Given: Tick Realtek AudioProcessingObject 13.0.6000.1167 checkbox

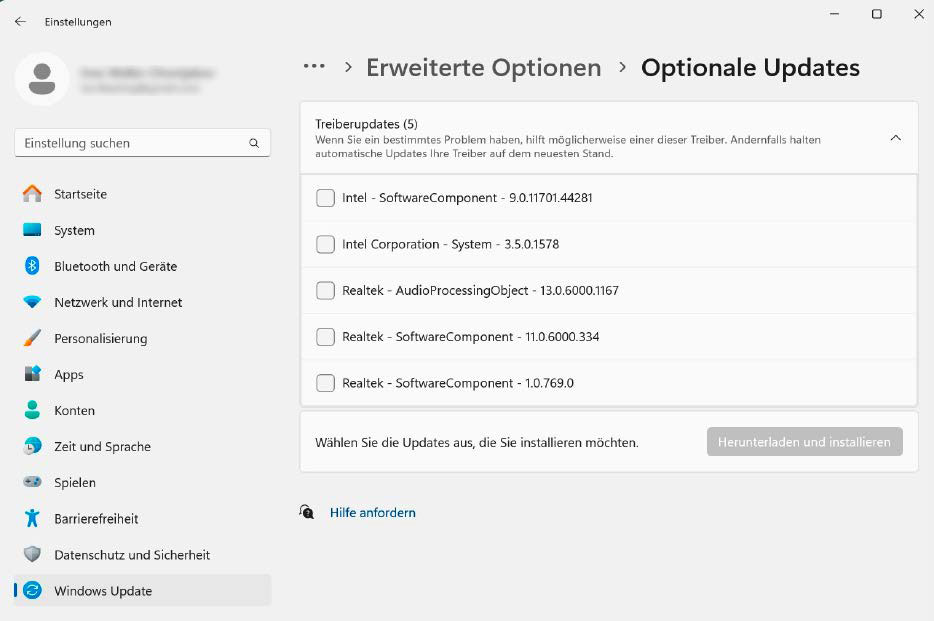Looking at the screenshot, I should [x=325, y=291].
